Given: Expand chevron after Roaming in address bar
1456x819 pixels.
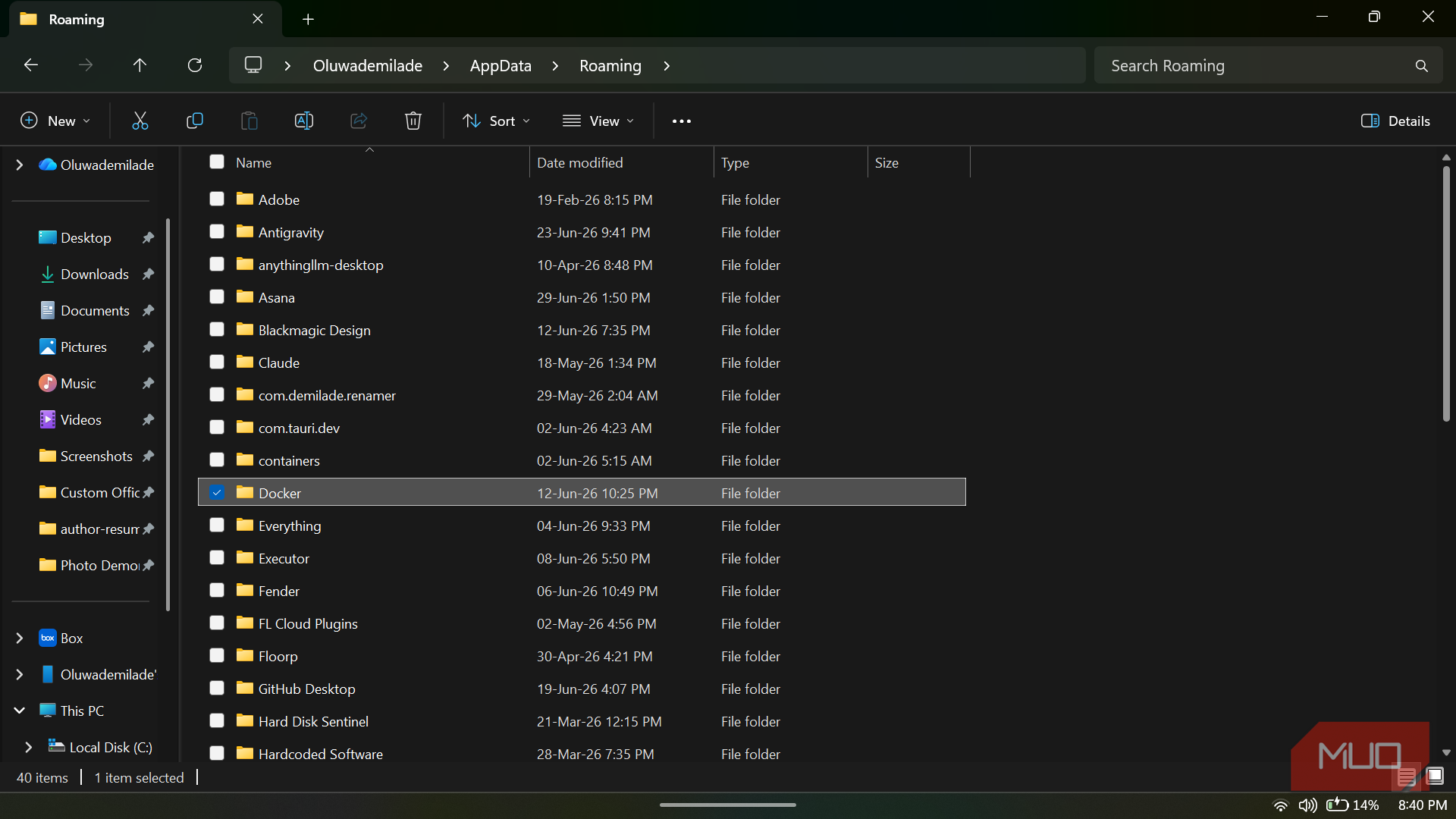Looking at the screenshot, I should (667, 66).
